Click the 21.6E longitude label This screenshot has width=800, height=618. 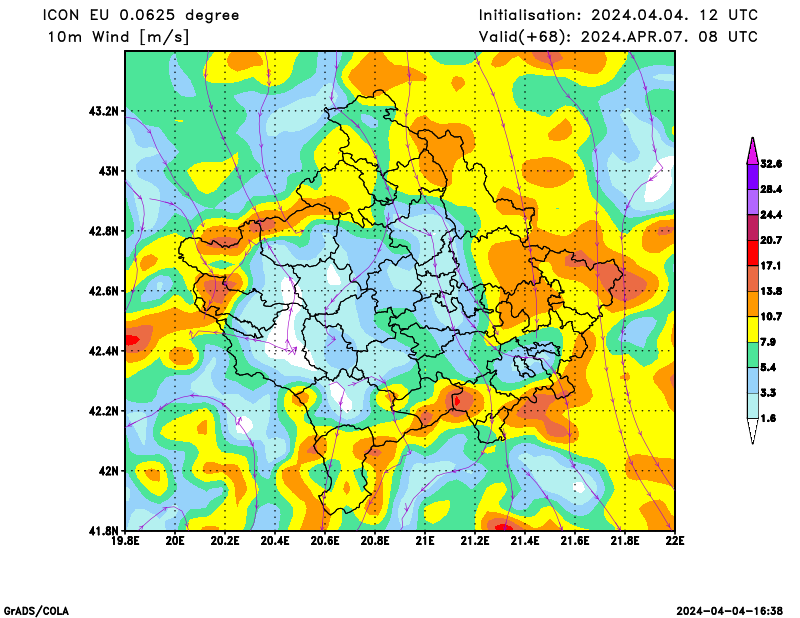[575, 541]
